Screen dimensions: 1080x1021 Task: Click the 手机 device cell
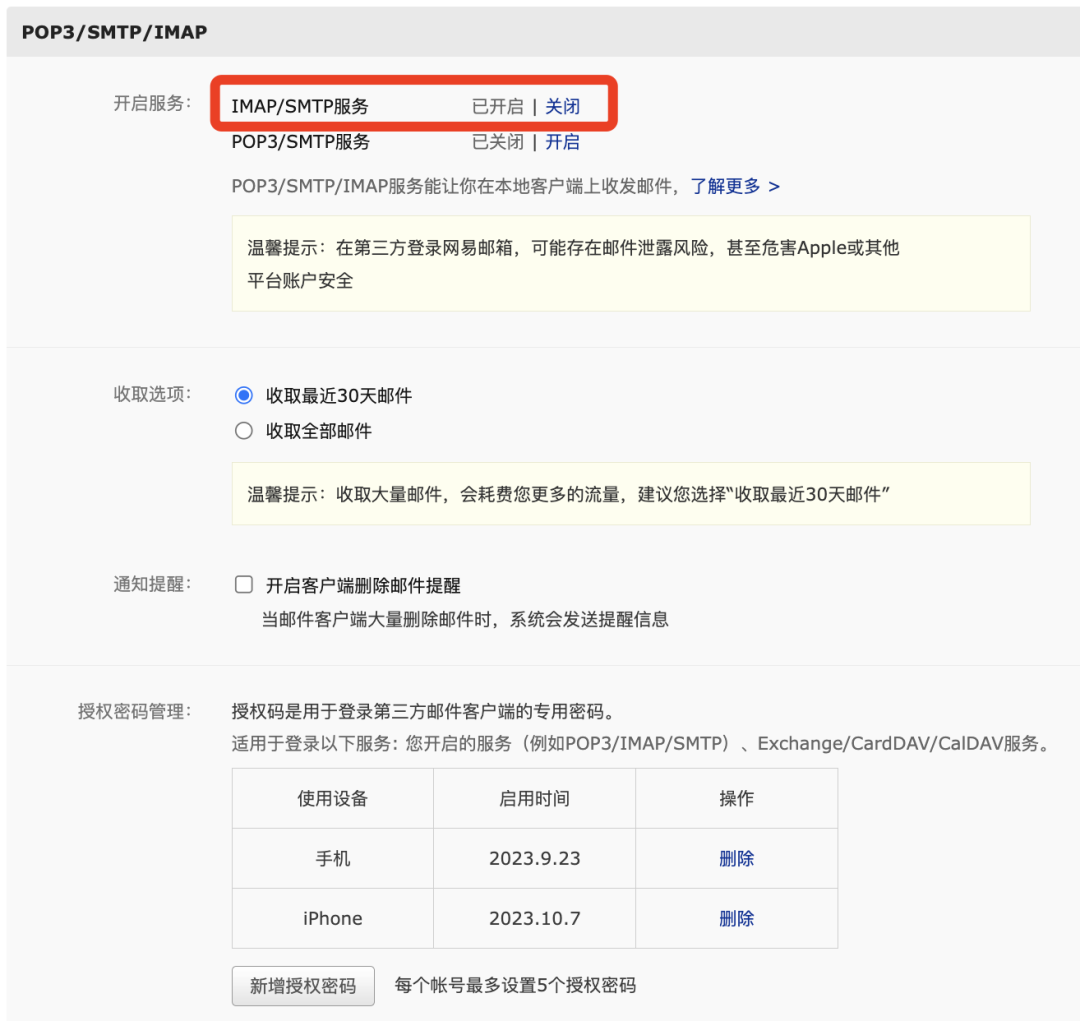(x=333, y=858)
